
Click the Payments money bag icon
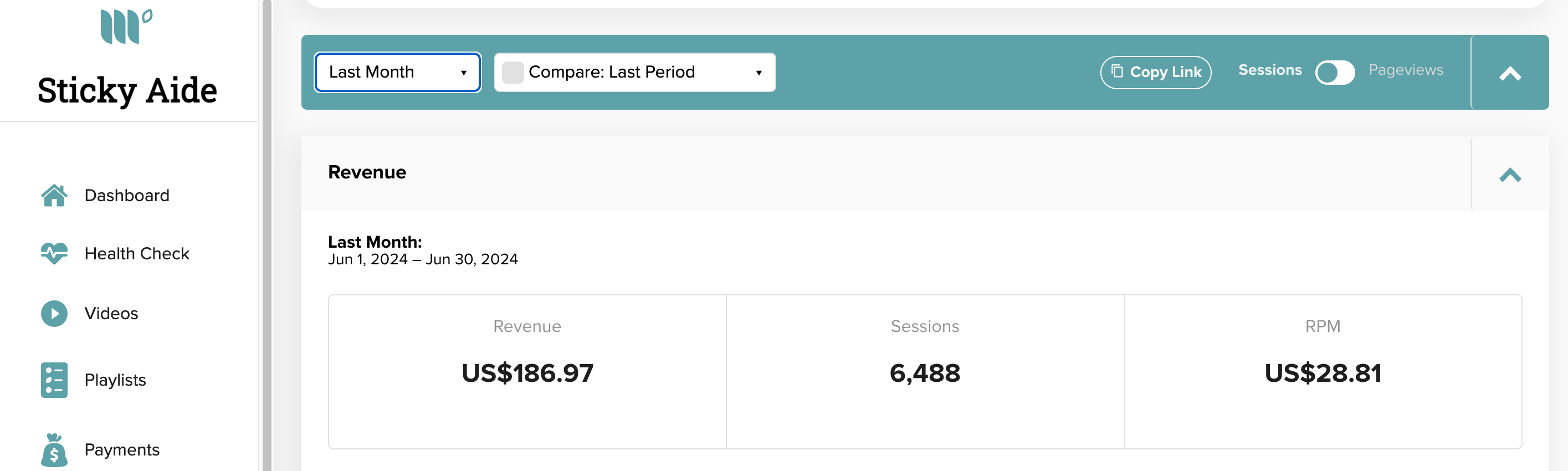[x=54, y=450]
